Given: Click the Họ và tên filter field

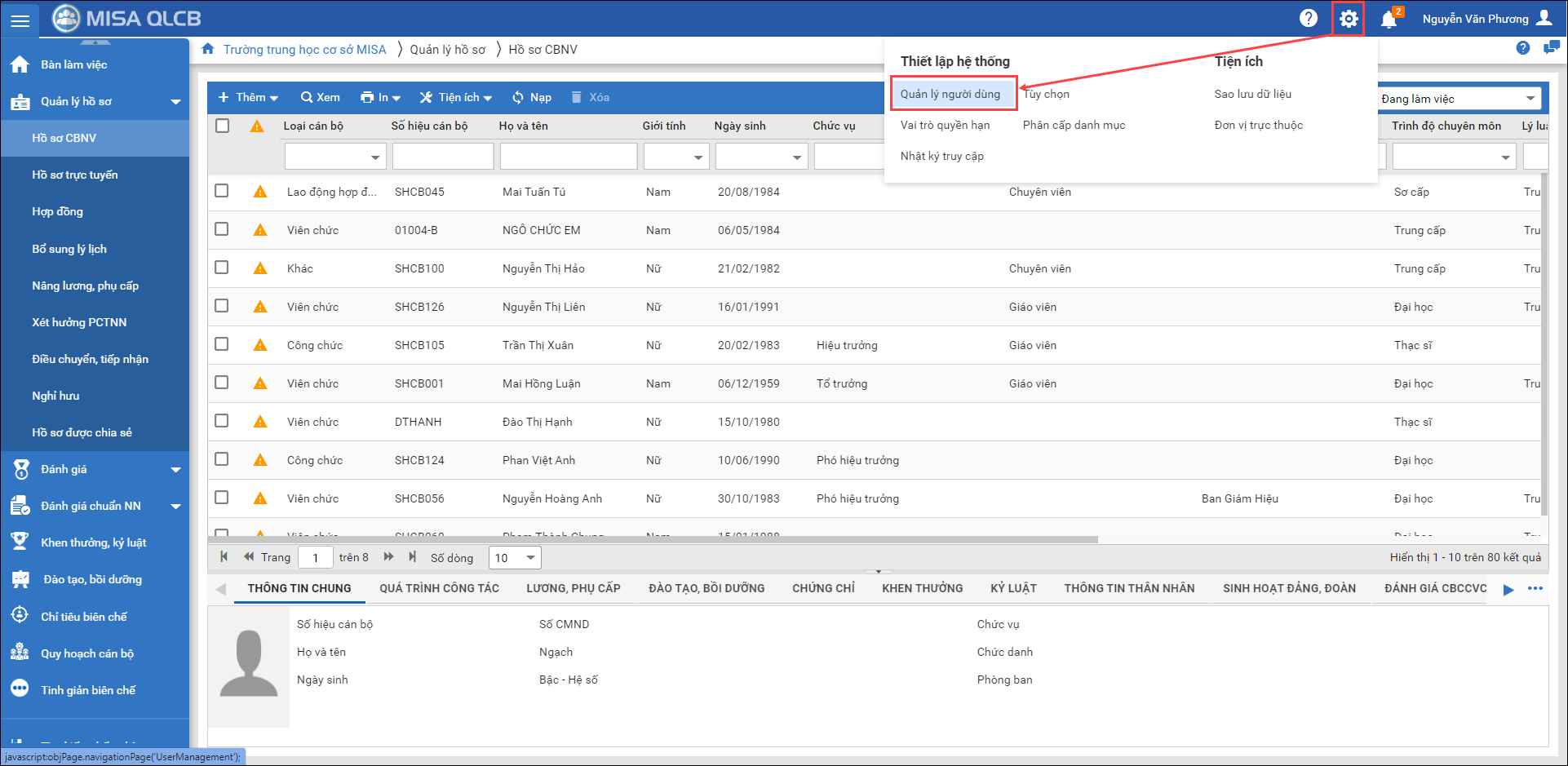Looking at the screenshot, I should [x=568, y=156].
